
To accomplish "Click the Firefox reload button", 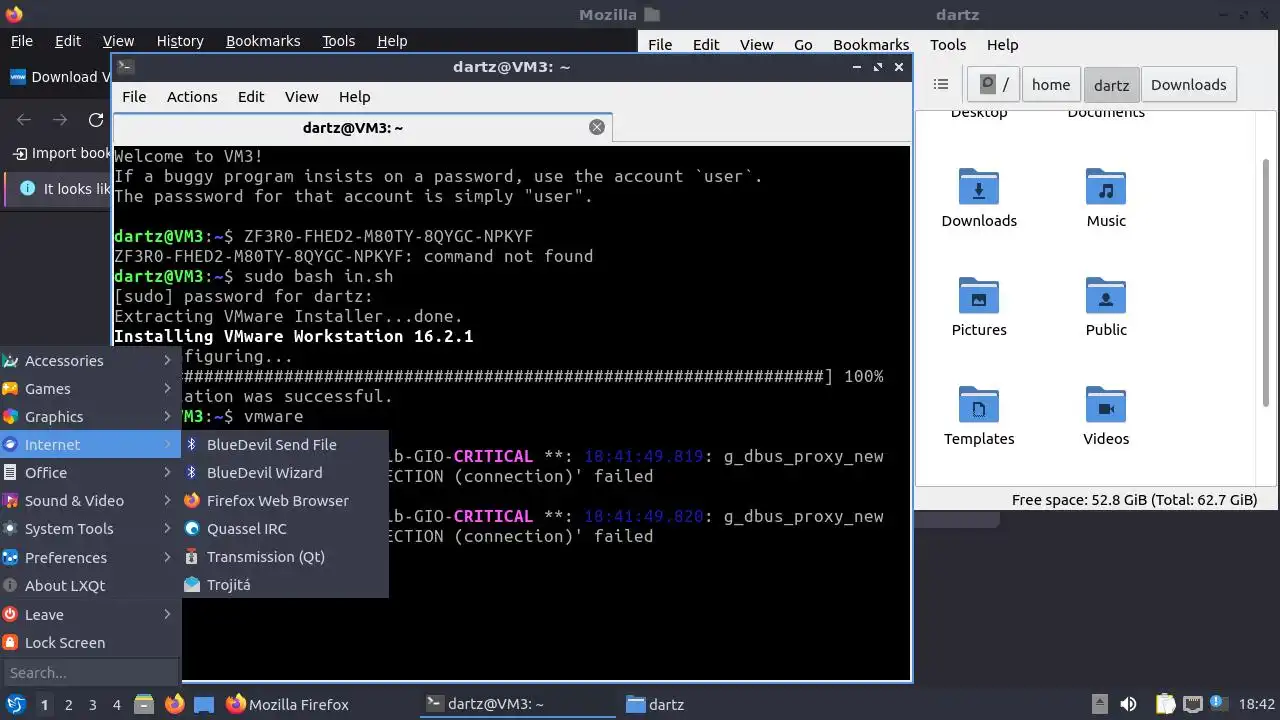I will tap(96, 120).
